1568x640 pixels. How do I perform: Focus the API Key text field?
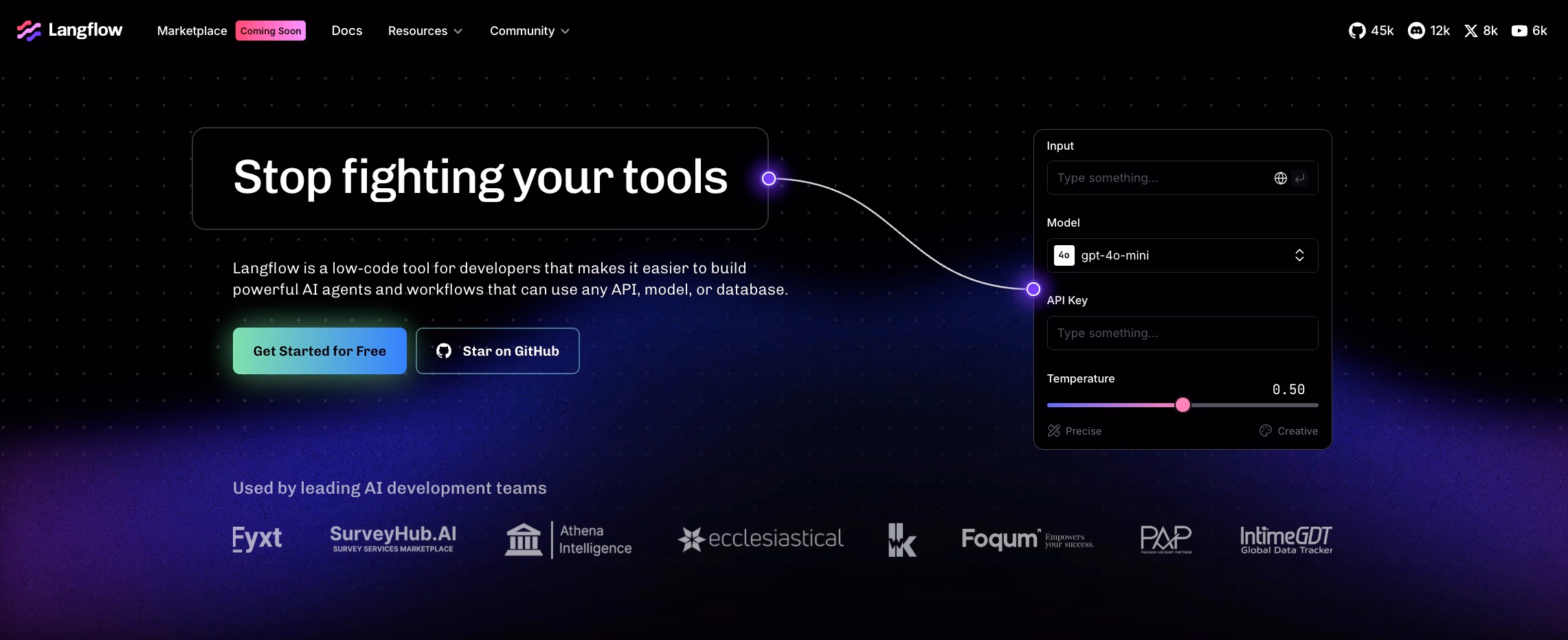click(1182, 333)
